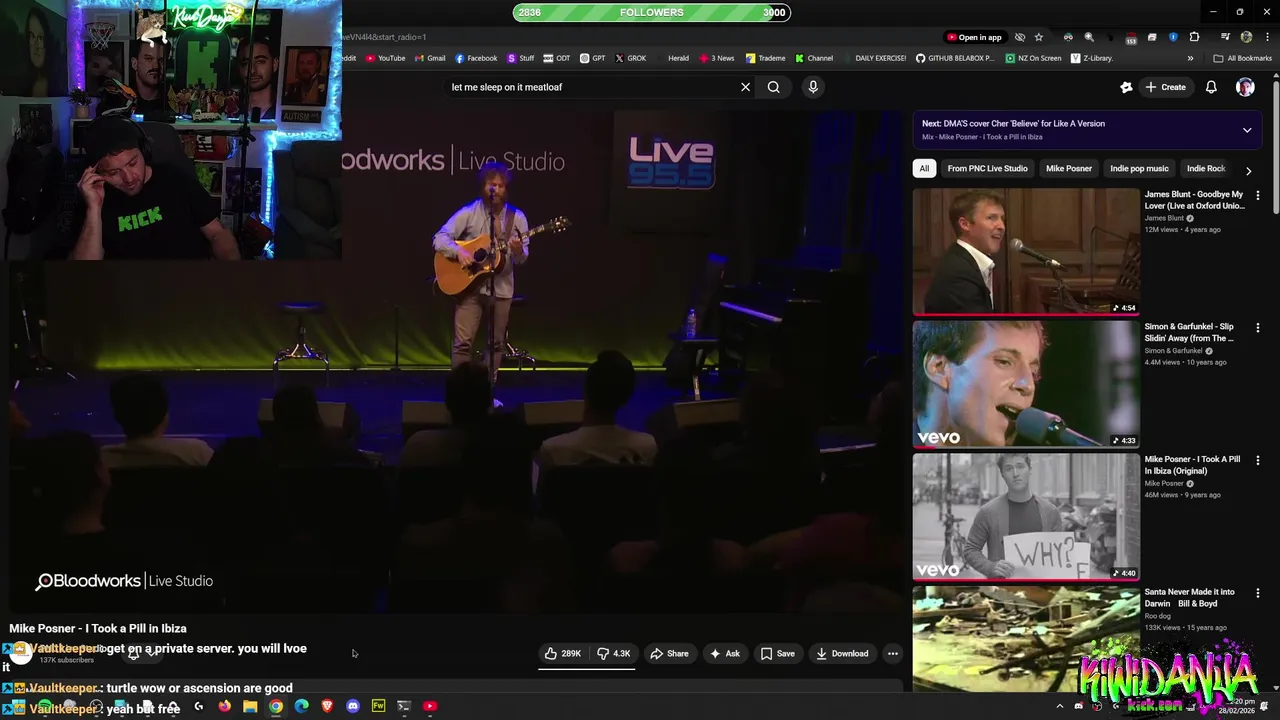Open All Bookmarks folder
Viewport: 1280px width, 720px height.
pyautogui.click(x=1243, y=58)
